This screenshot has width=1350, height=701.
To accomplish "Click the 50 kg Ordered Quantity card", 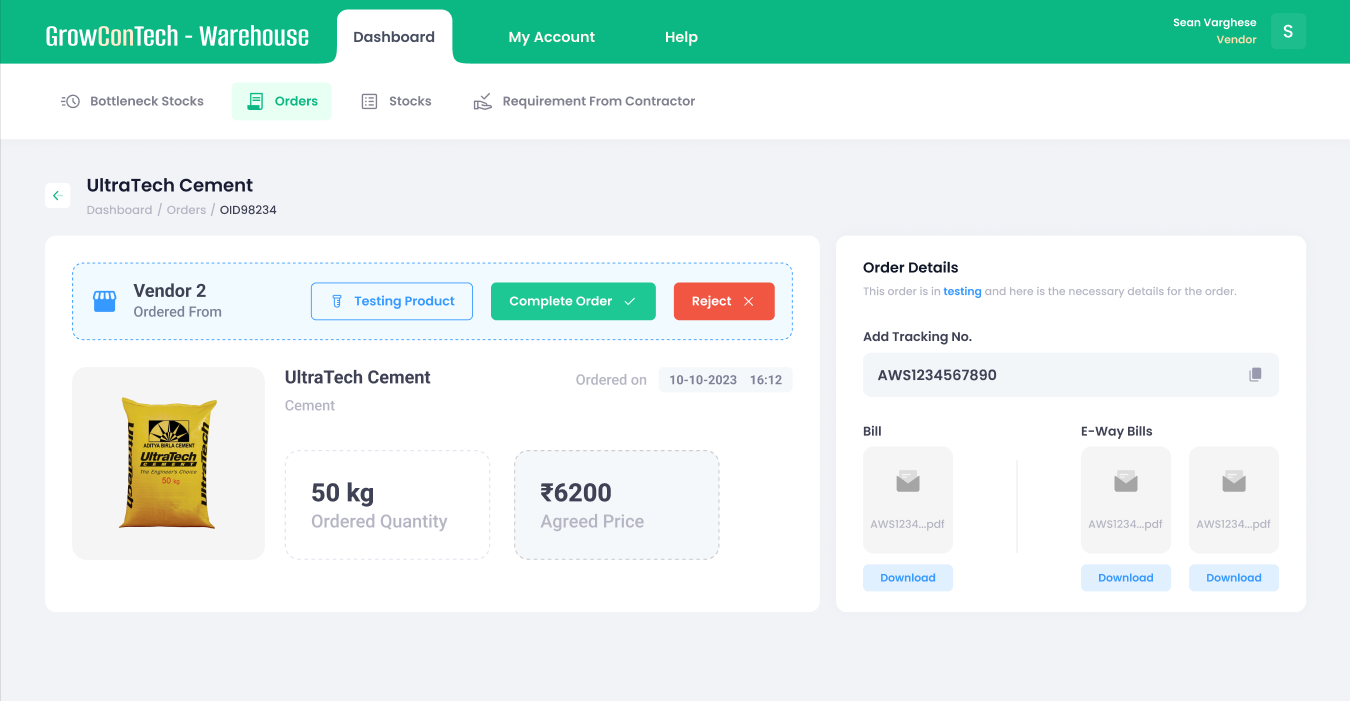I will coord(388,505).
